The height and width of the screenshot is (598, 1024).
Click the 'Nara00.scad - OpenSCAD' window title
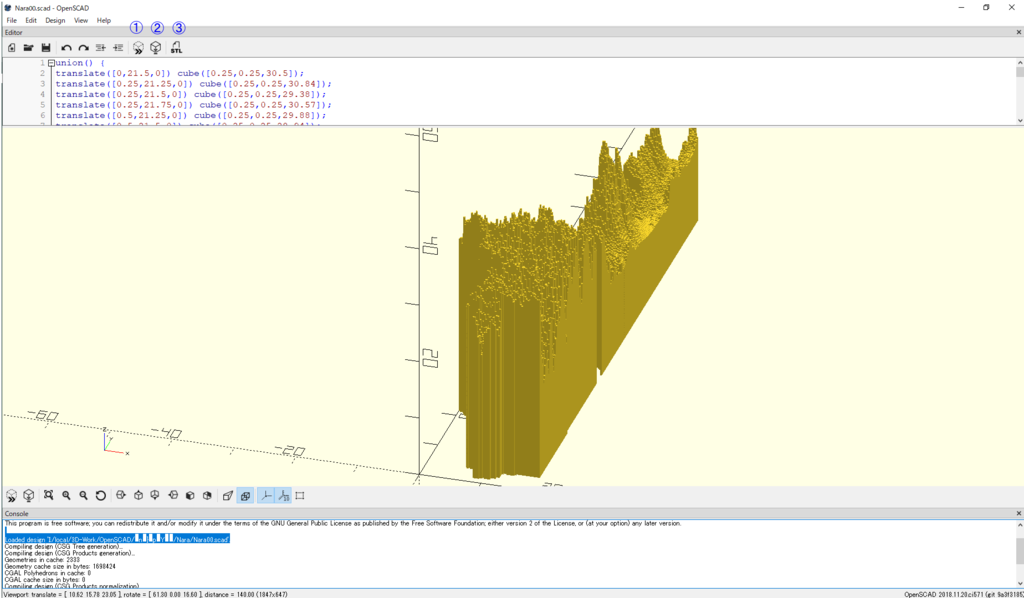52,8
